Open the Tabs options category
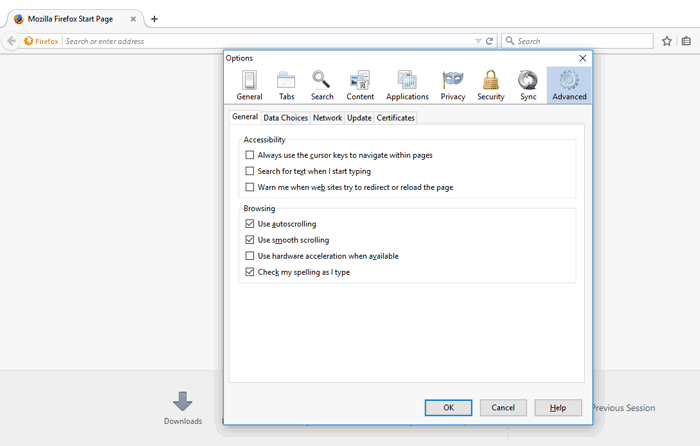Screen dimensions: 700x446 click(x=286, y=85)
